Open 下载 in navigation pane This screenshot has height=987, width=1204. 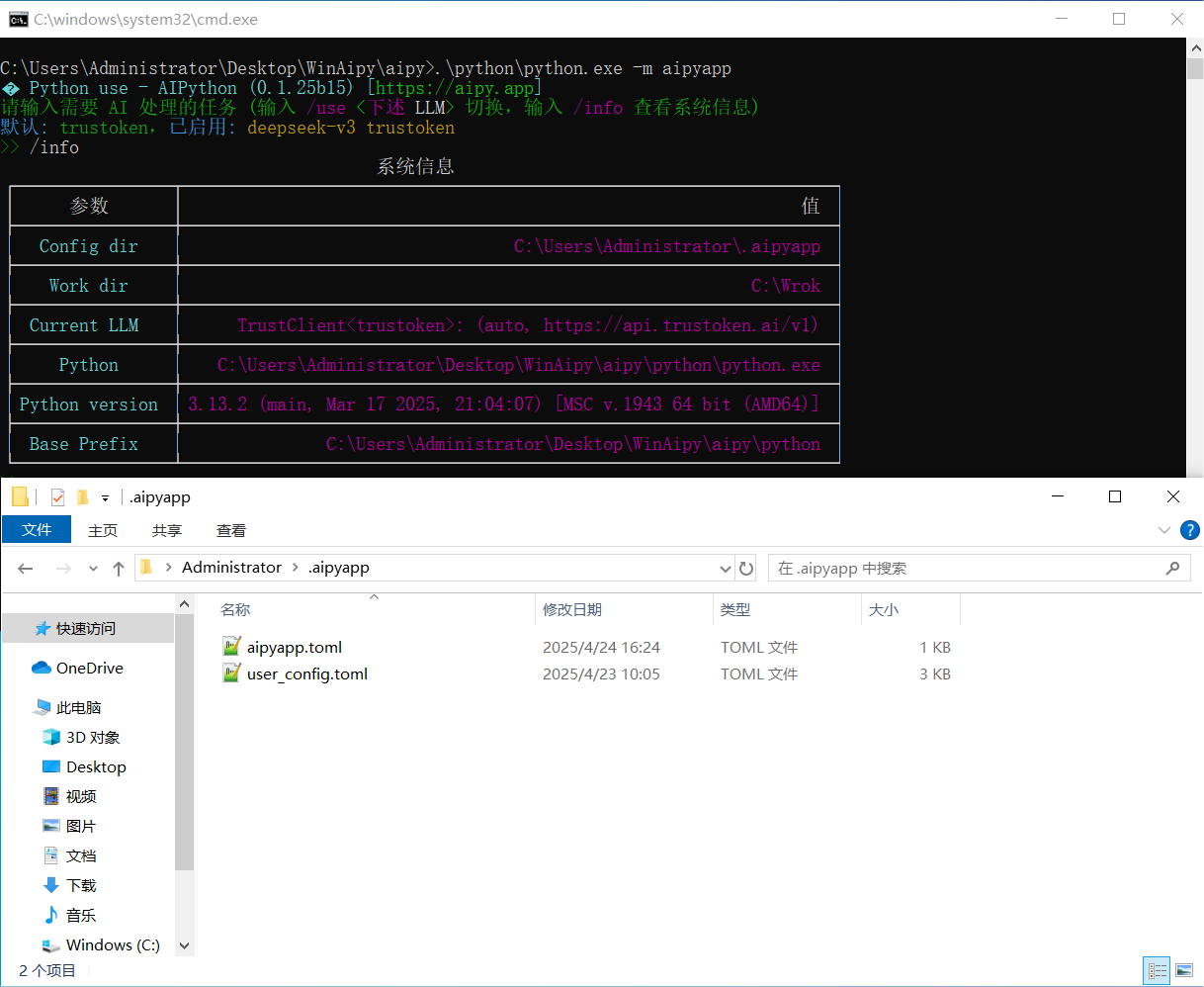point(81,885)
